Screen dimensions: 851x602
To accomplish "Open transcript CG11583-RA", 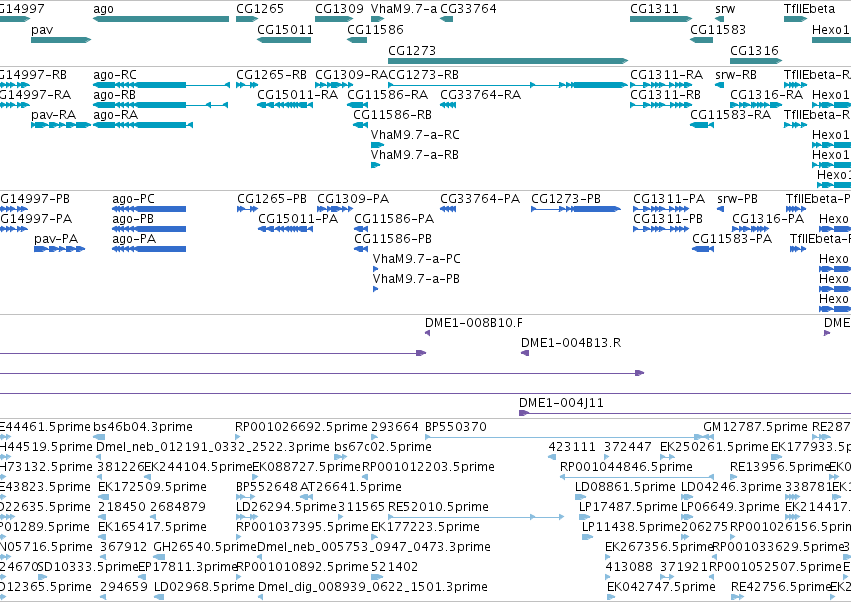I will pos(731,115).
